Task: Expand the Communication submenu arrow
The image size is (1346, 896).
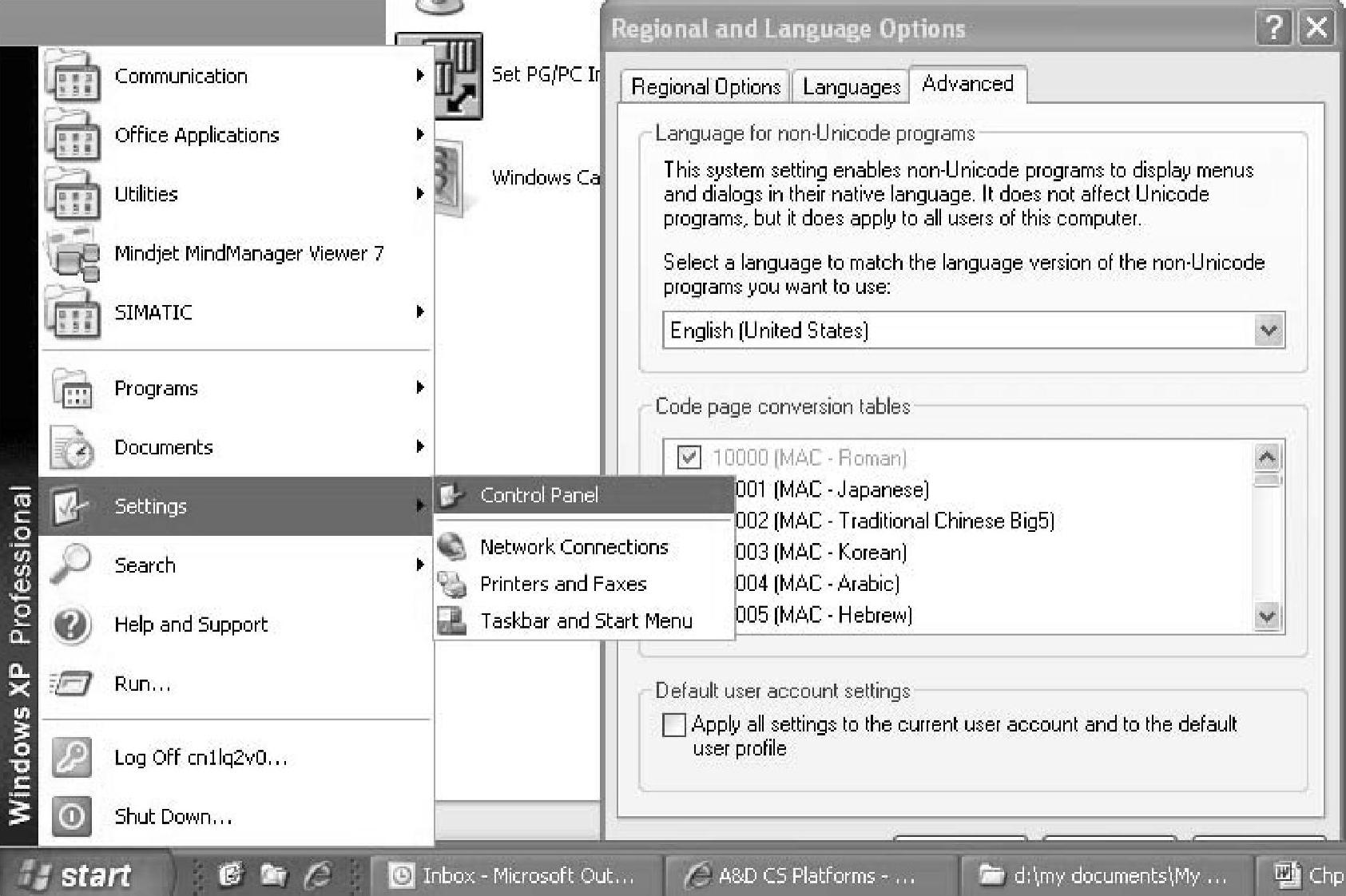Action: 420,75
